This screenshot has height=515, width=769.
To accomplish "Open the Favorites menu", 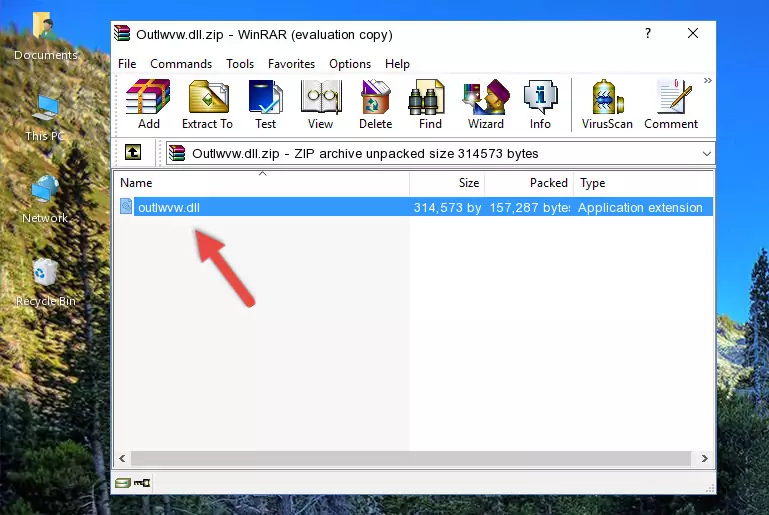I will click(291, 64).
